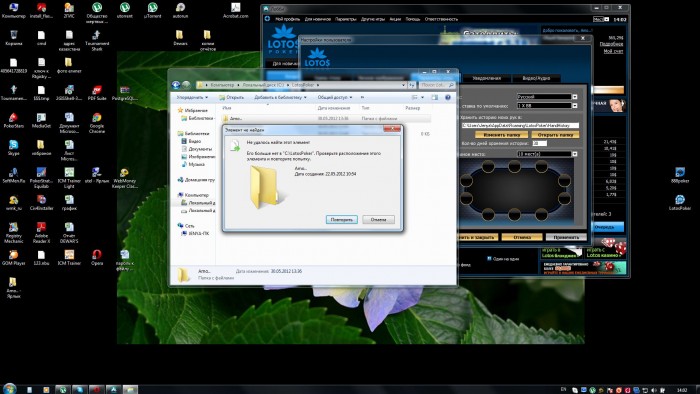Open the Acrobat.com desktop shortcut

pos(235,10)
